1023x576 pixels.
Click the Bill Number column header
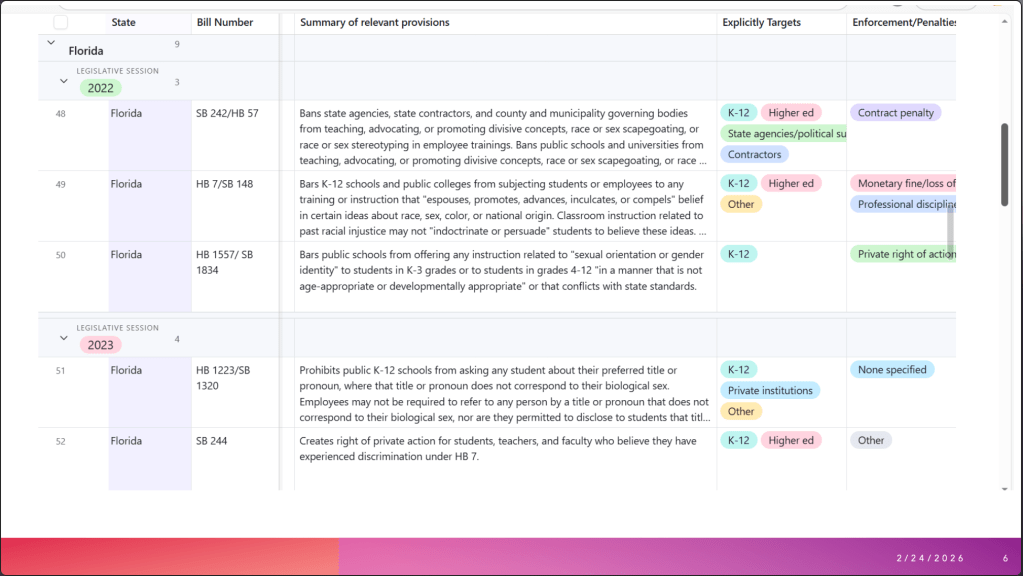(x=224, y=22)
